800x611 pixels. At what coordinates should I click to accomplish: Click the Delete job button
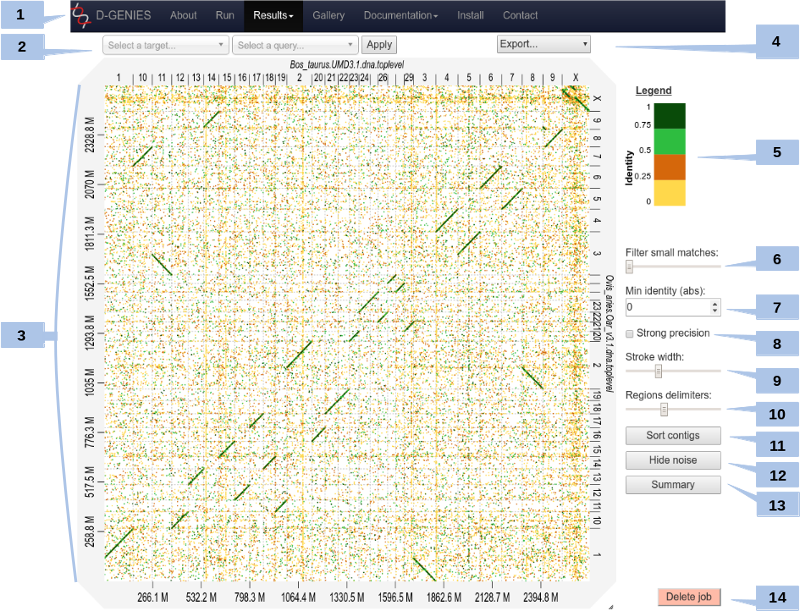coord(688,597)
